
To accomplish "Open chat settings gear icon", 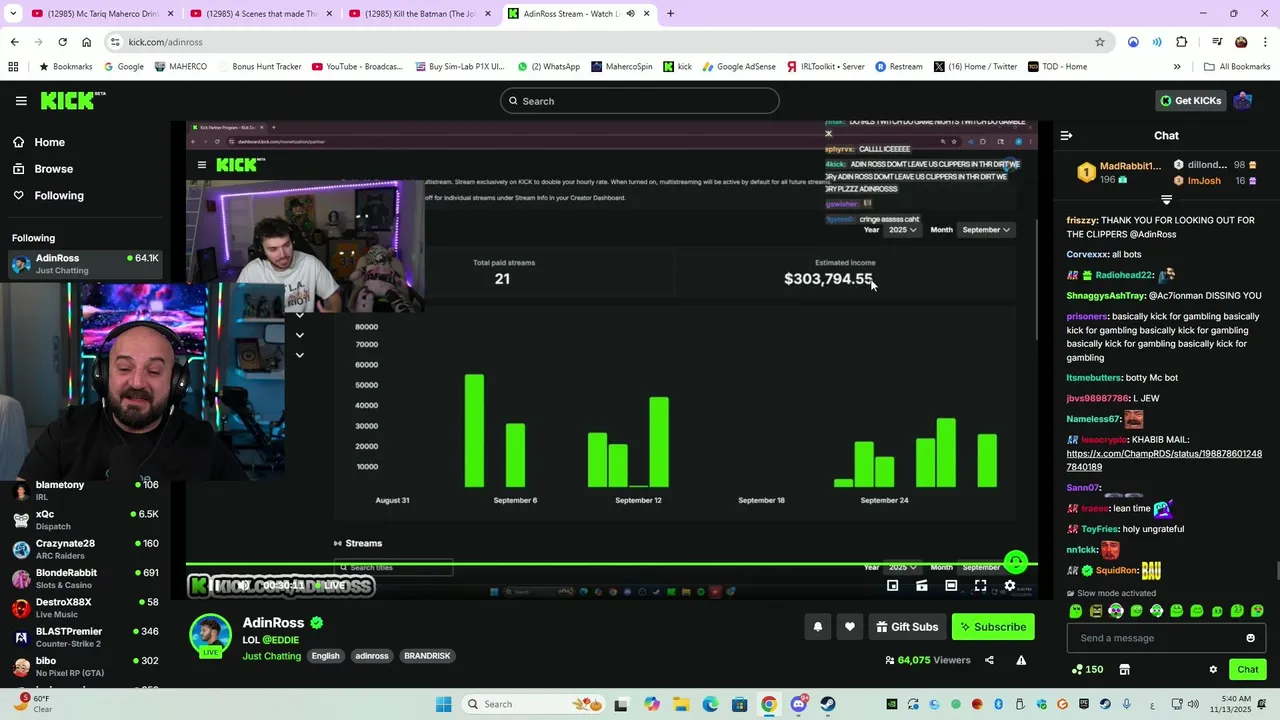I will [x=1213, y=669].
